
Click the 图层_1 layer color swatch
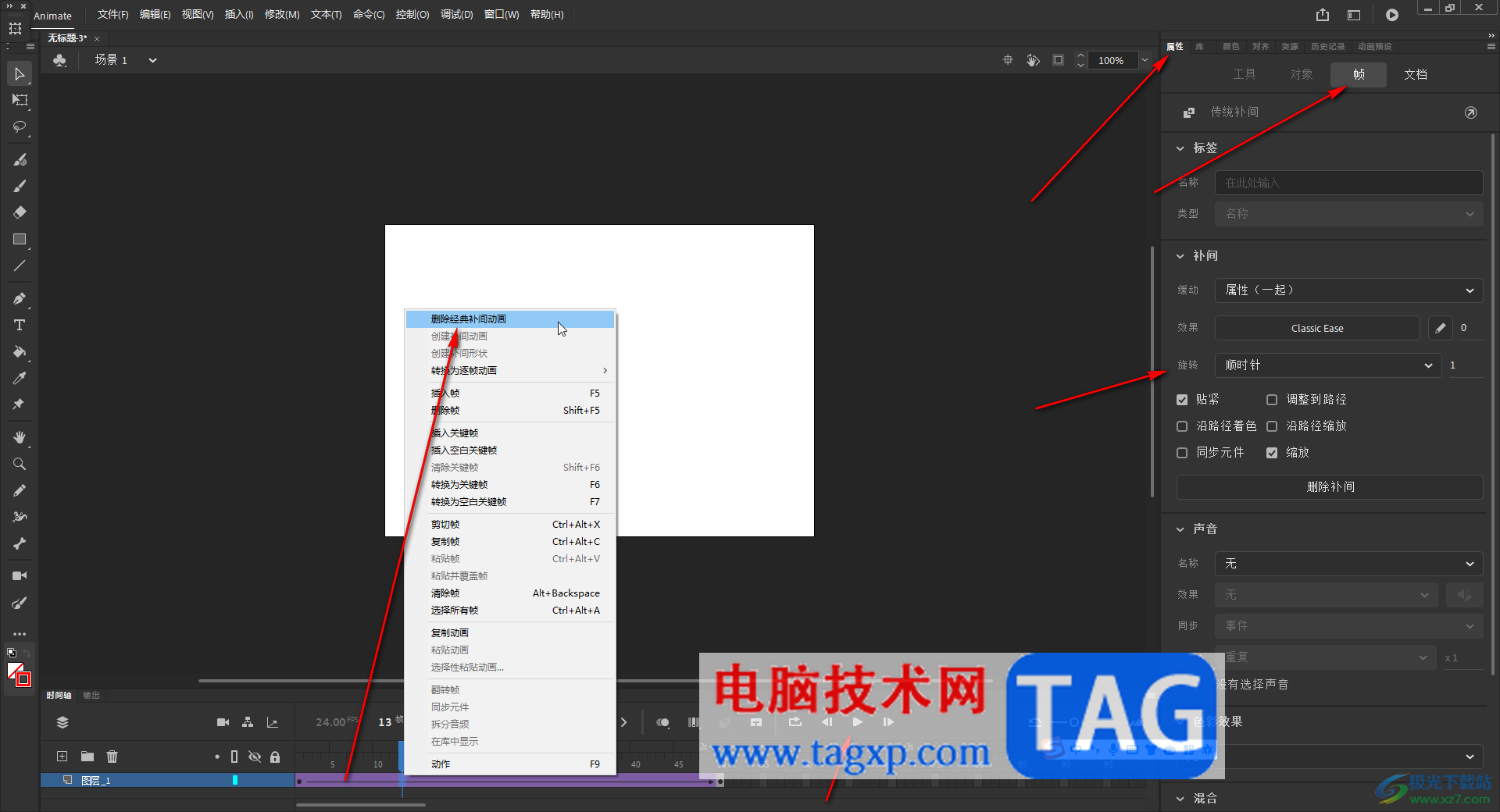pyautogui.click(x=234, y=780)
